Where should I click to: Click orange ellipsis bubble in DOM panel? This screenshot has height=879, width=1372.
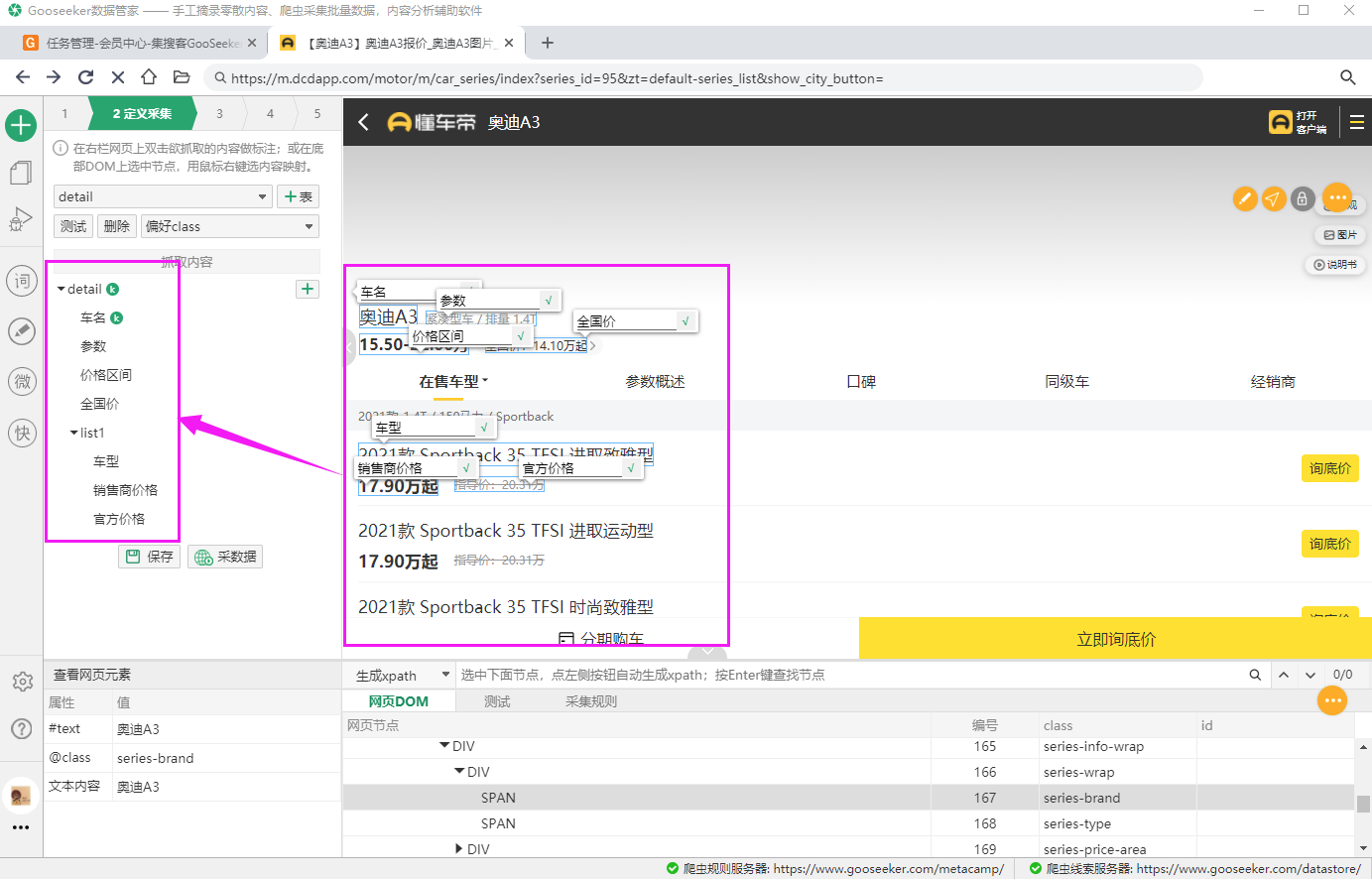click(1332, 700)
